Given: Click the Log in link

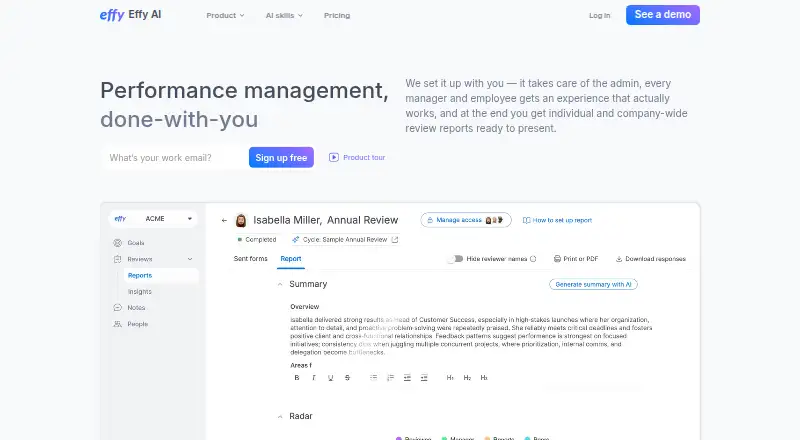Looking at the screenshot, I should (599, 15).
